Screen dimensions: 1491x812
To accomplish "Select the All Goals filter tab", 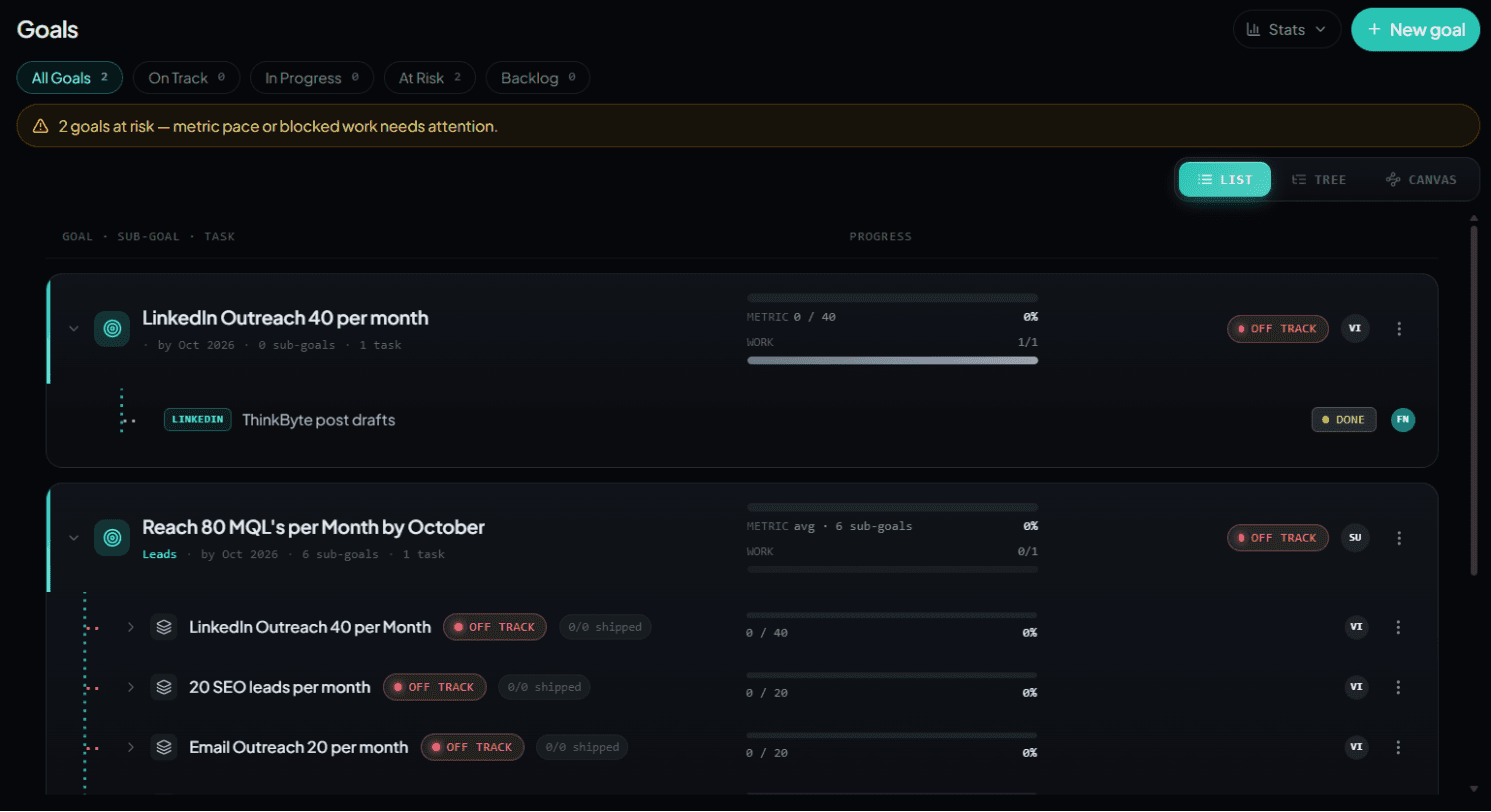I will tap(70, 77).
